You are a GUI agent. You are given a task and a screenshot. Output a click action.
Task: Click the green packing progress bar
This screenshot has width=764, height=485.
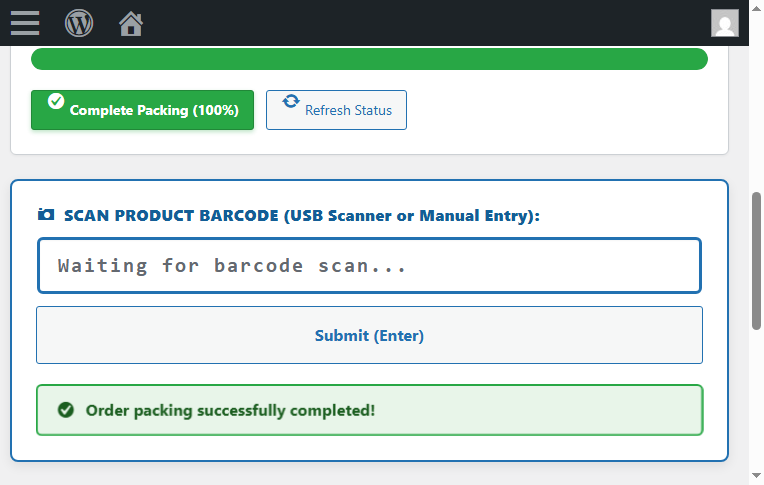click(x=369, y=59)
